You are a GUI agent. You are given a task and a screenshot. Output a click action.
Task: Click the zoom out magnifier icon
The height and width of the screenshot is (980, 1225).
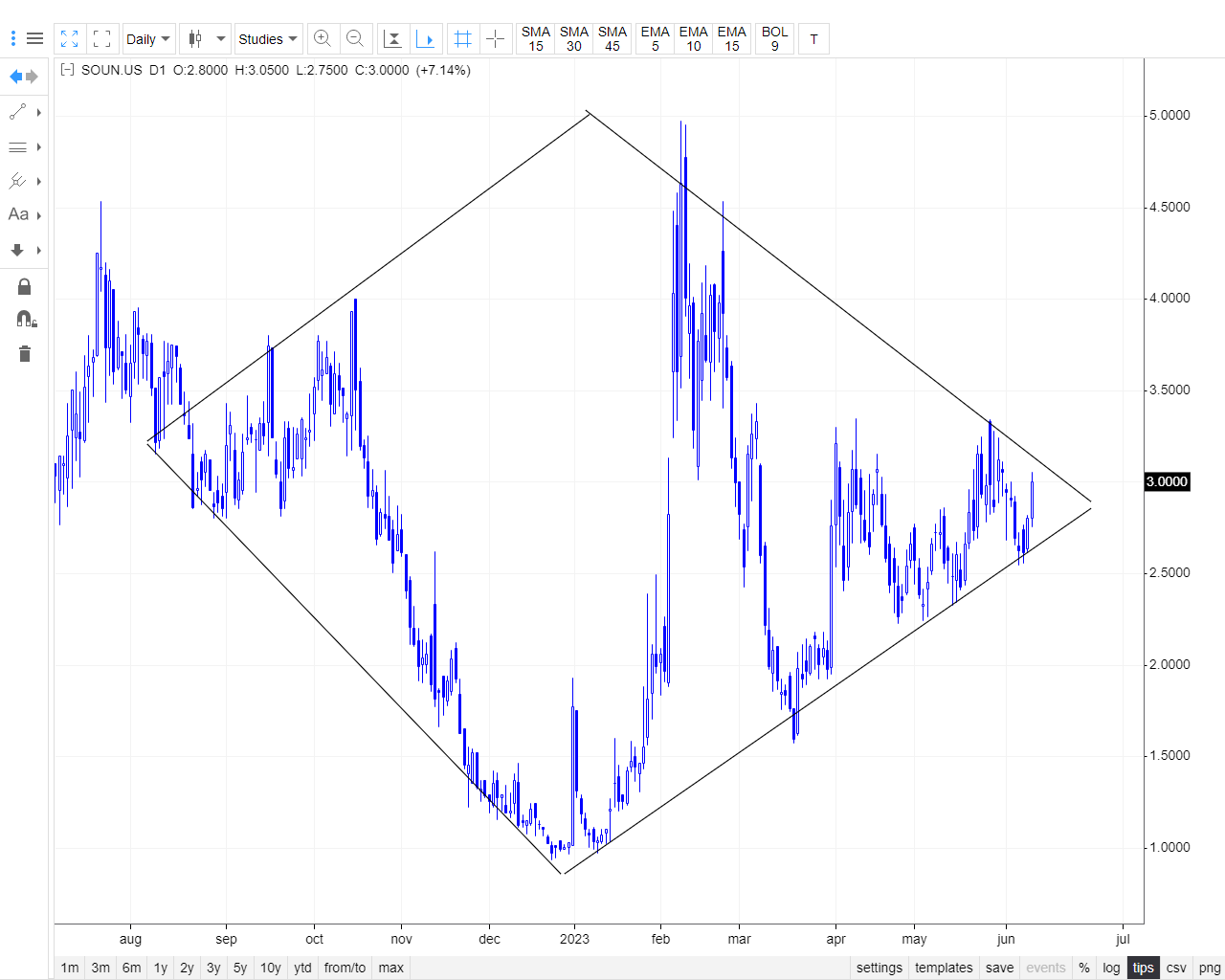point(355,38)
